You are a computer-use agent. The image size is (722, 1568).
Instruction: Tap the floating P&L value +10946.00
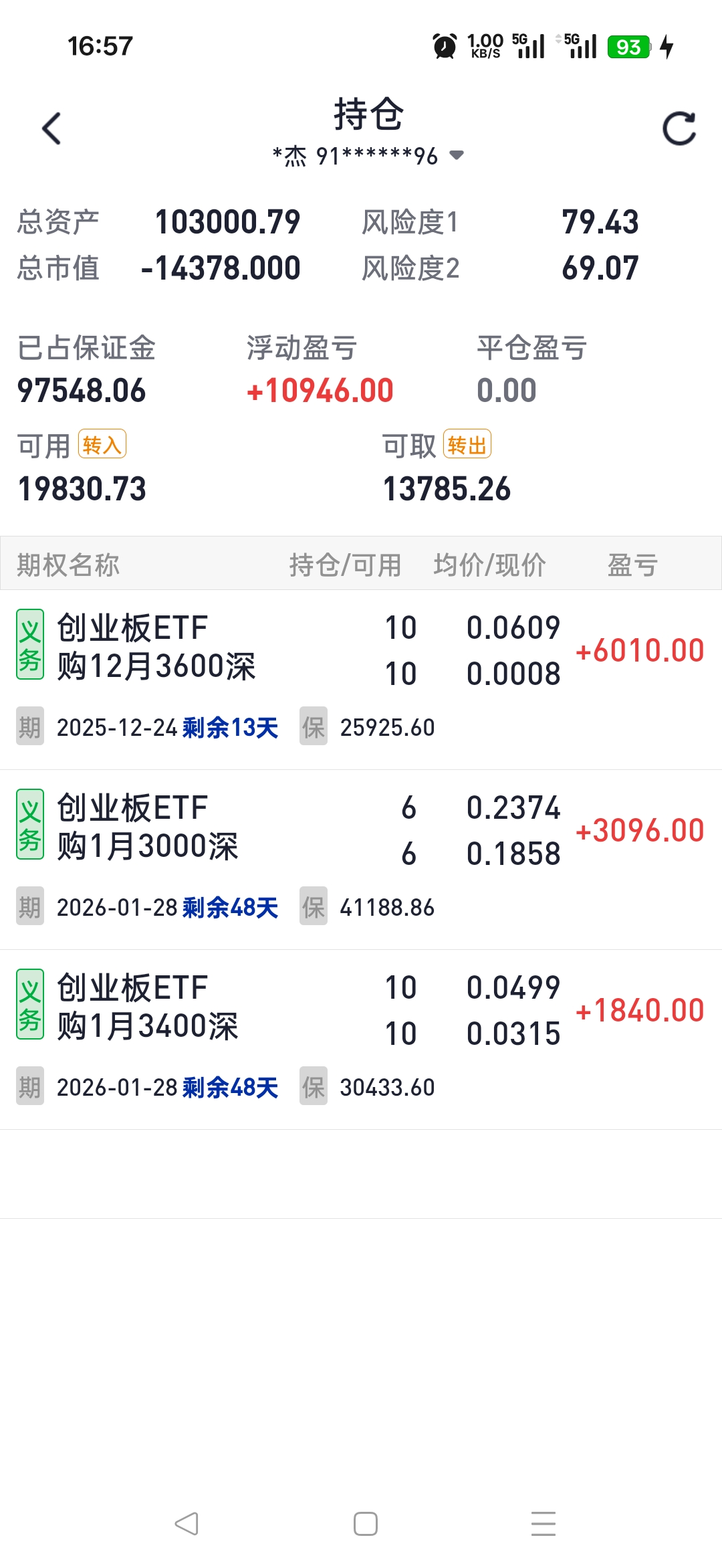[320, 391]
